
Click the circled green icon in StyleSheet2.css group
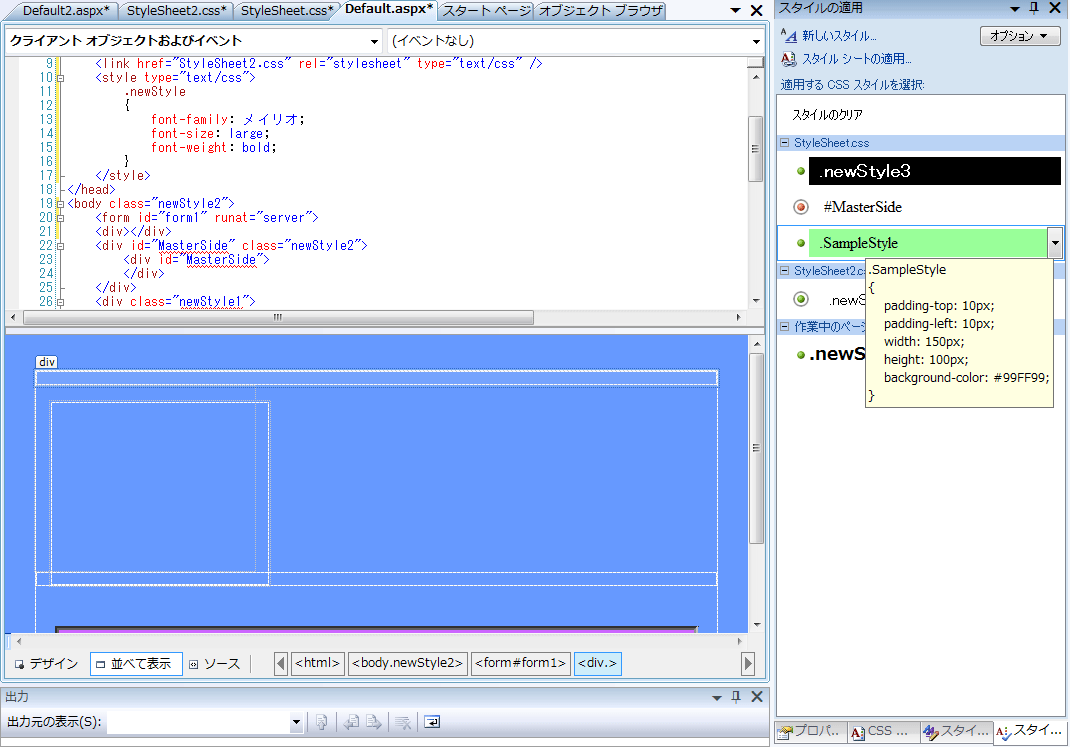tap(801, 299)
